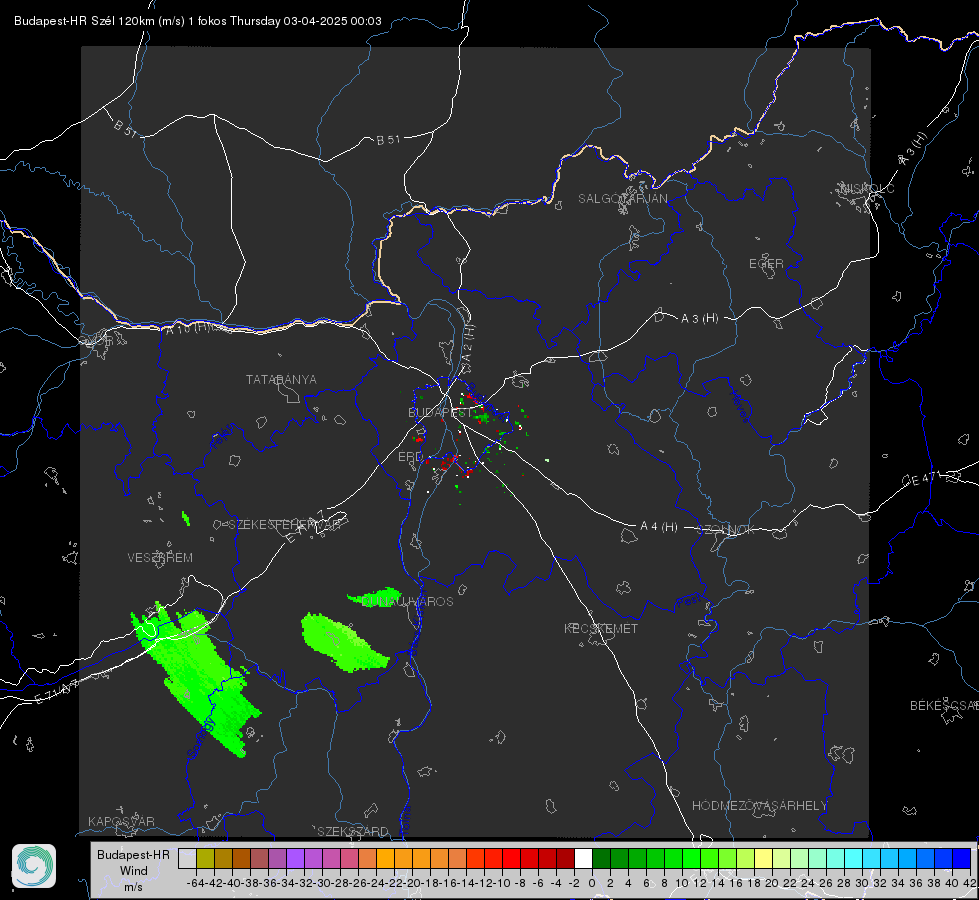Screen dimensions: 979x900
Task: Click the HÓDMEZŐVÁSÁRHELY city label
Action: tap(759, 806)
